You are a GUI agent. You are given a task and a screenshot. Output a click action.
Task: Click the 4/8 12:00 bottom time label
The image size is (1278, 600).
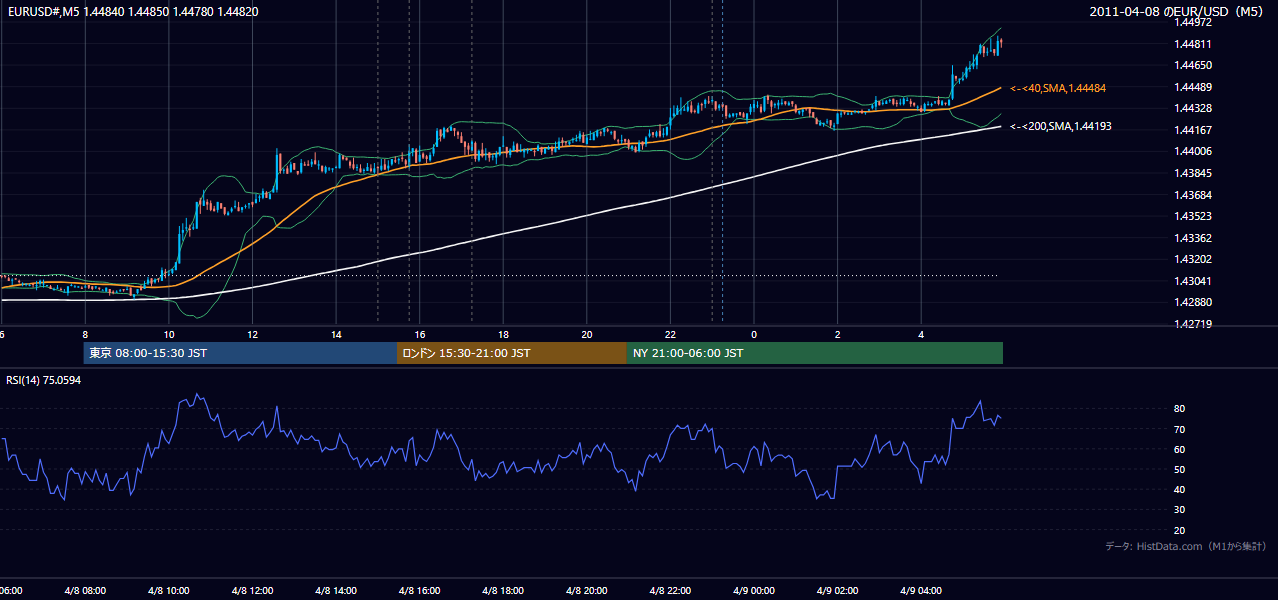point(252,591)
